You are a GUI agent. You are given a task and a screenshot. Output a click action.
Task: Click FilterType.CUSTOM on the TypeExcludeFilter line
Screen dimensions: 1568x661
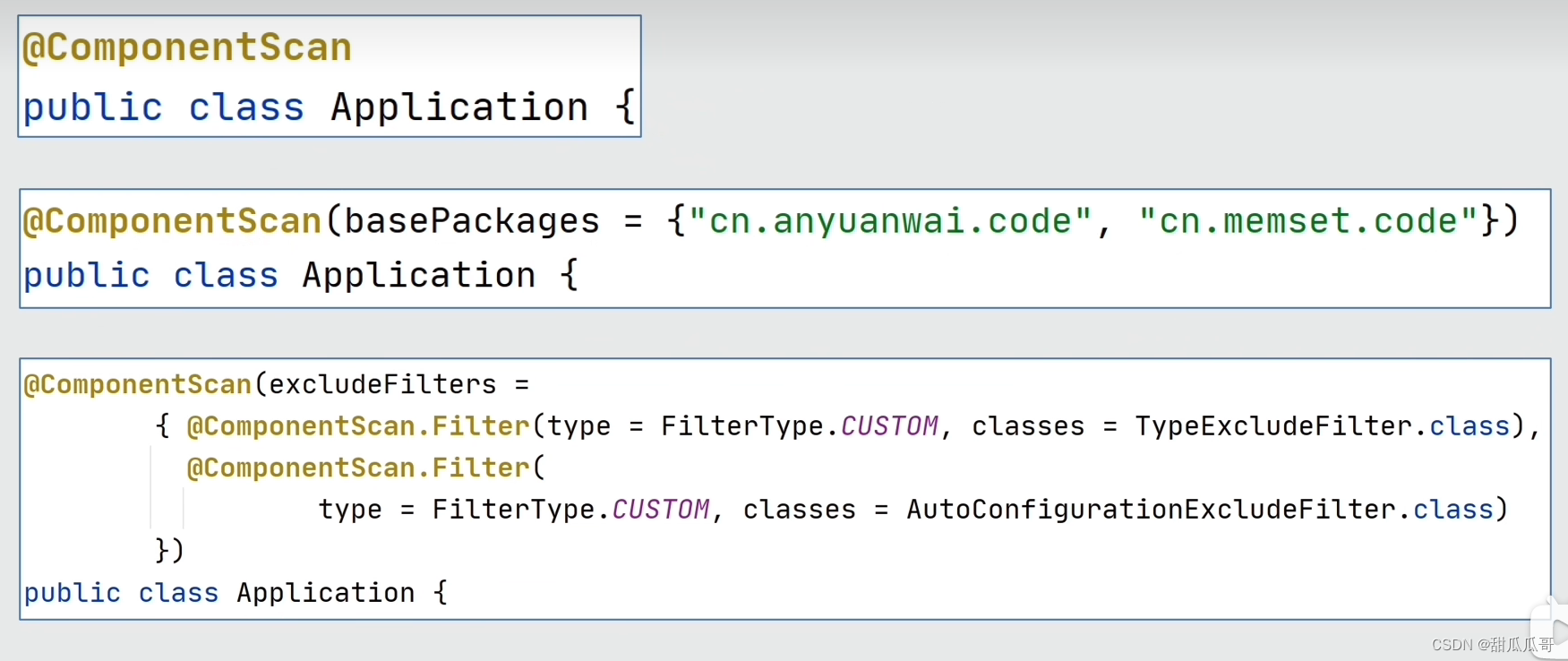pos(800,426)
